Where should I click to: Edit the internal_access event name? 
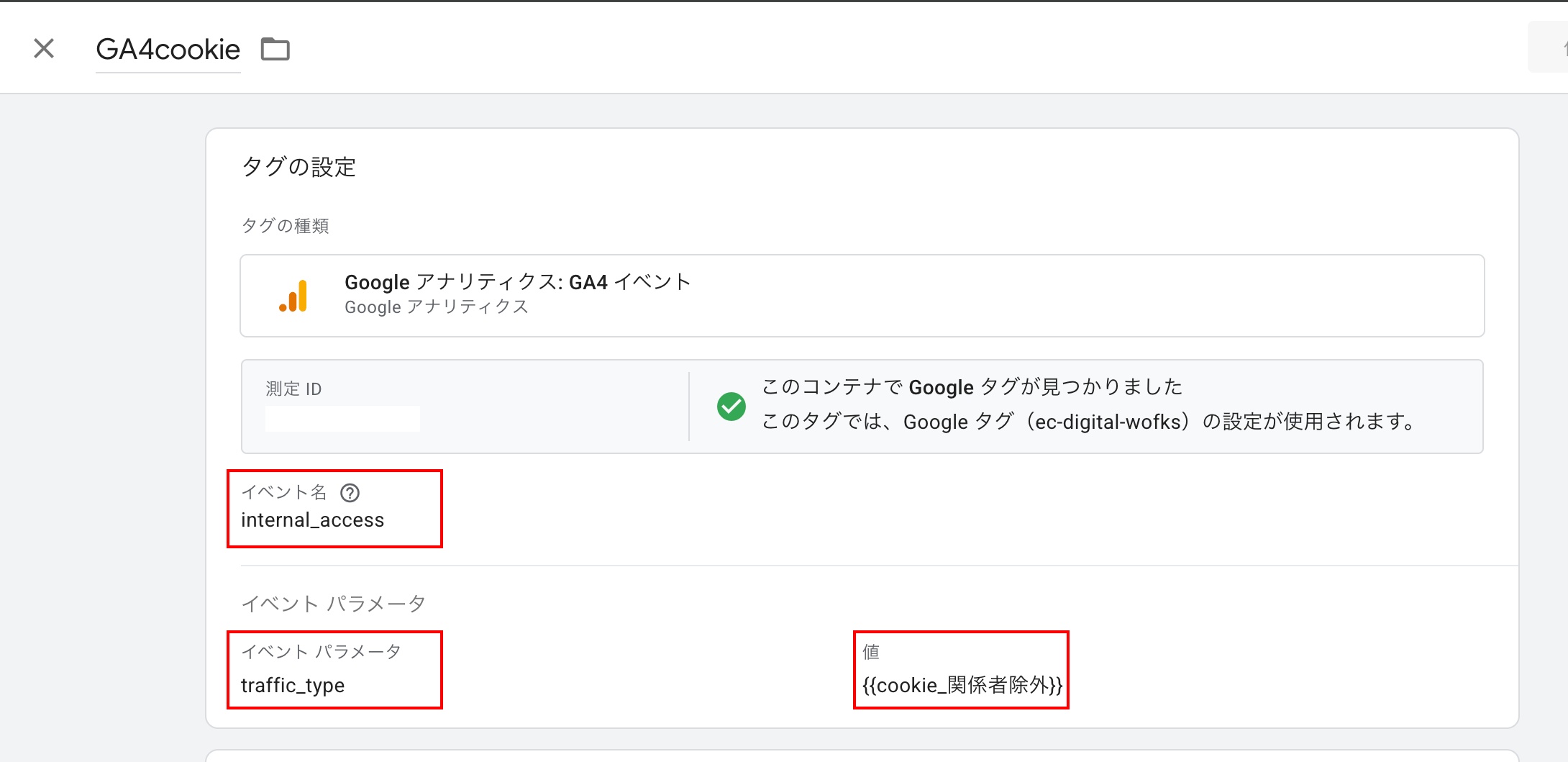(x=314, y=520)
